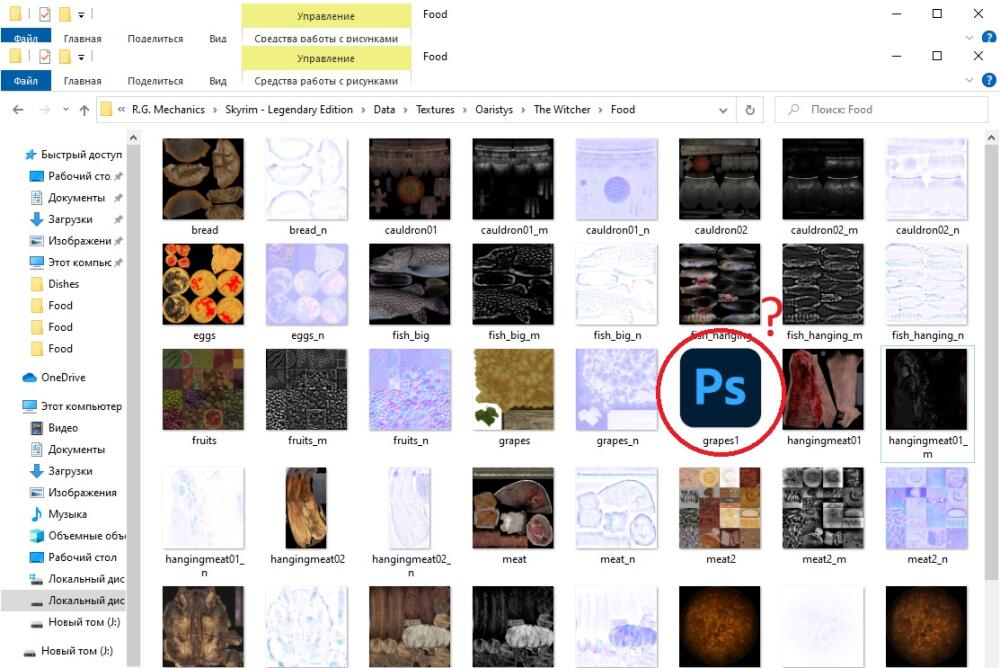
Task: Expand the chevron after Data in path
Action: [406, 110]
